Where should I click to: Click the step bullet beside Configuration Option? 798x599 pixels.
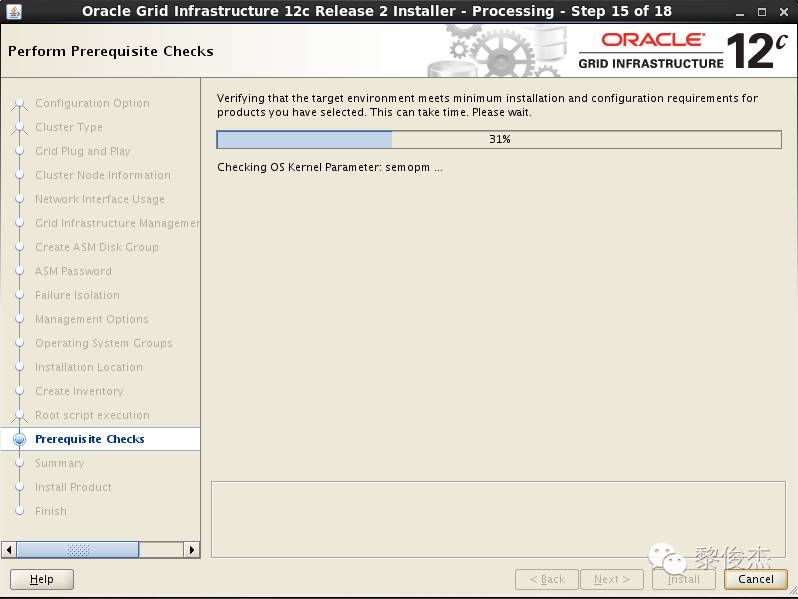[19, 103]
